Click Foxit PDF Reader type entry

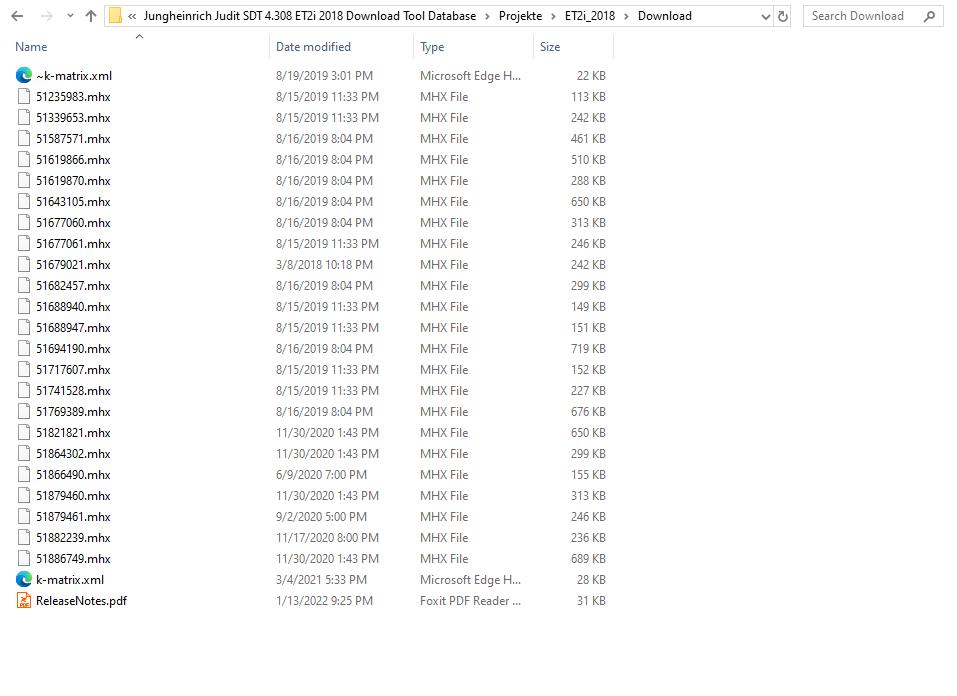471,601
